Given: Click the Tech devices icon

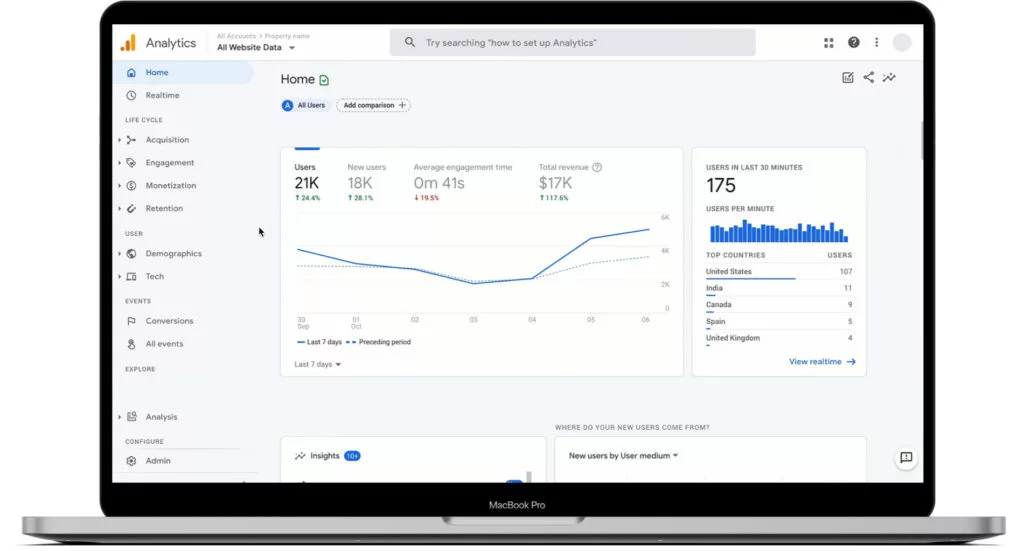Looking at the screenshot, I should coord(131,276).
